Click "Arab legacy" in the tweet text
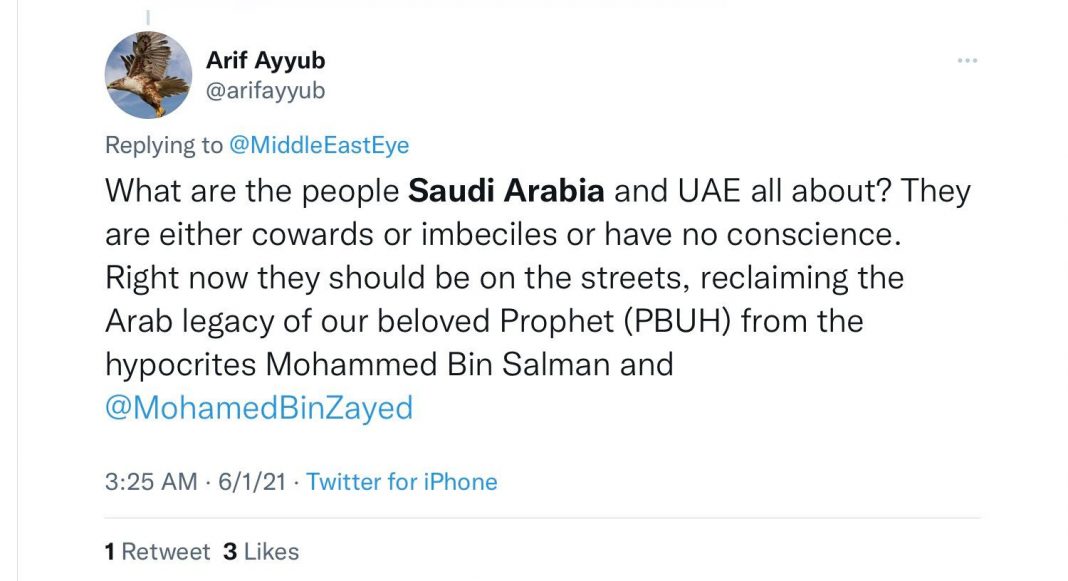Screen dimensions: 1068x581 click(183, 321)
